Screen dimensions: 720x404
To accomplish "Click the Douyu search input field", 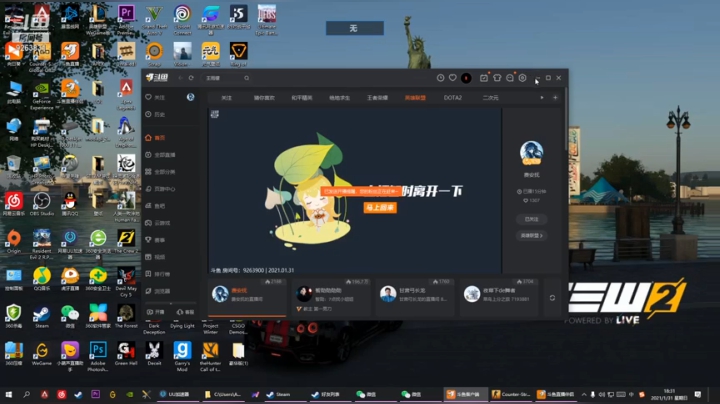I will 223,78.
